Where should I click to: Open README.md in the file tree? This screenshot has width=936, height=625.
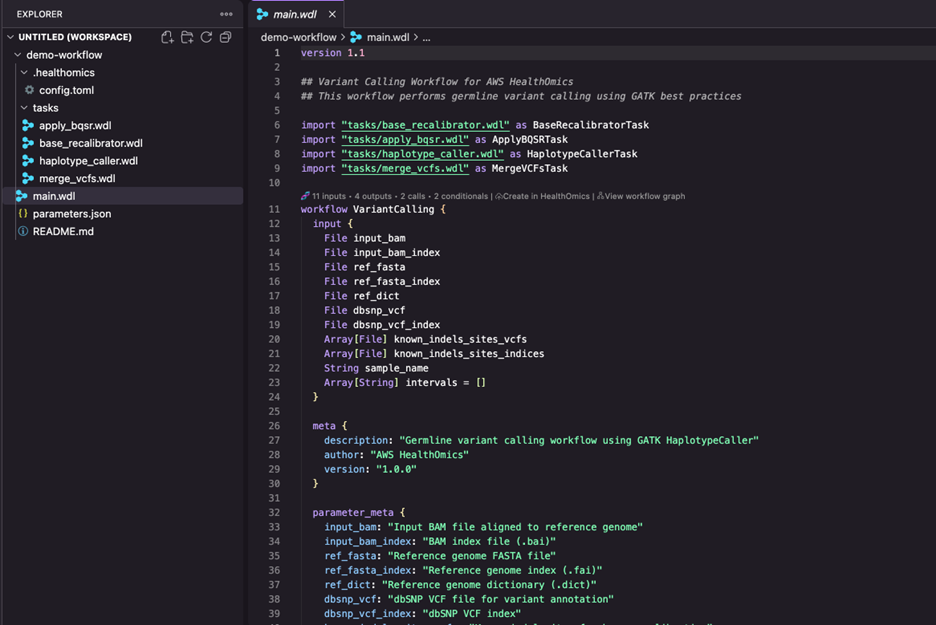(63, 231)
